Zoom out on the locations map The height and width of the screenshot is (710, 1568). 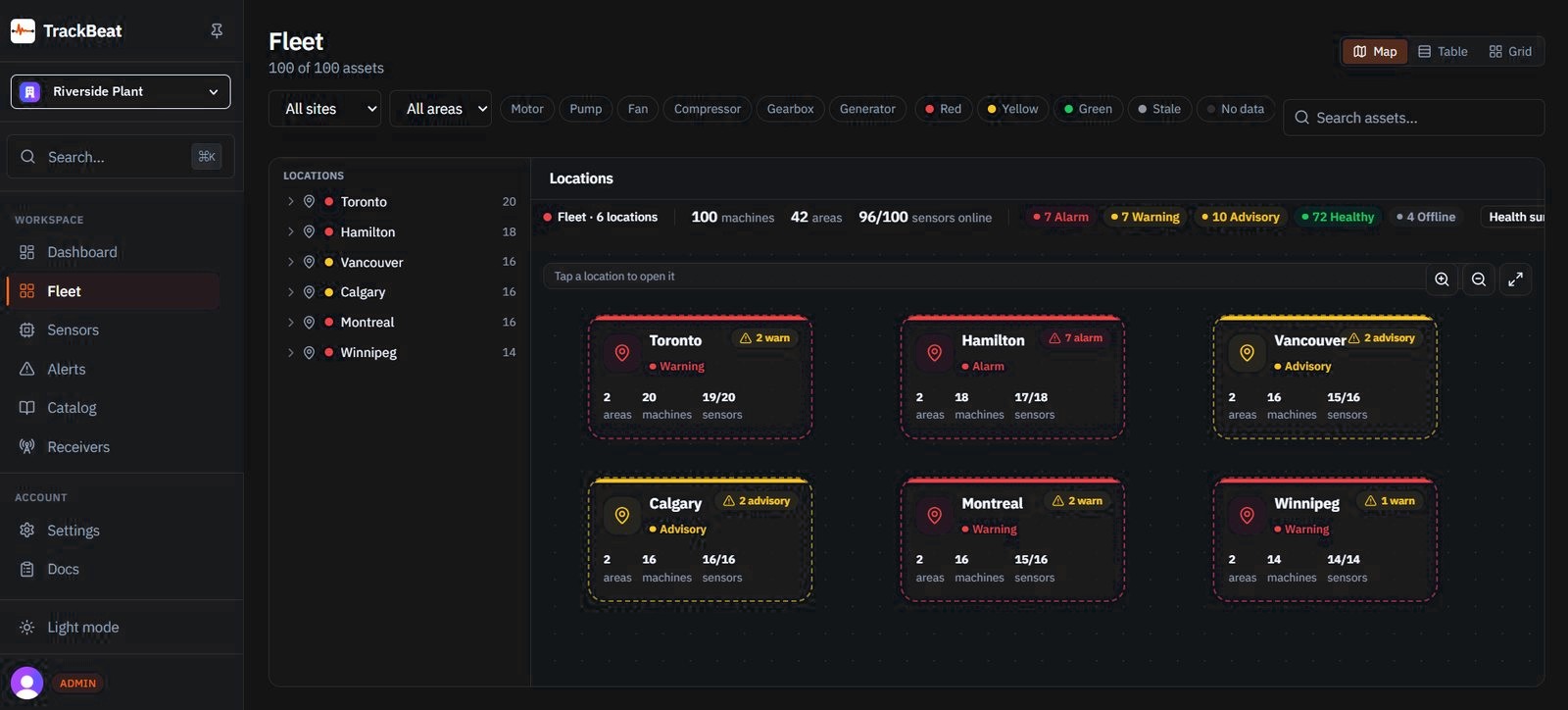(x=1479, y=279)
